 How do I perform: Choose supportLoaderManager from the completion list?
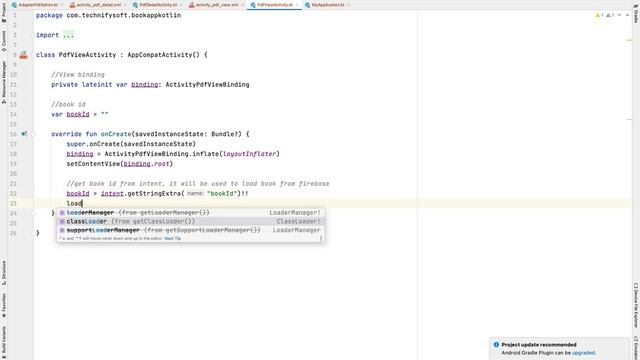pos(191,230)
